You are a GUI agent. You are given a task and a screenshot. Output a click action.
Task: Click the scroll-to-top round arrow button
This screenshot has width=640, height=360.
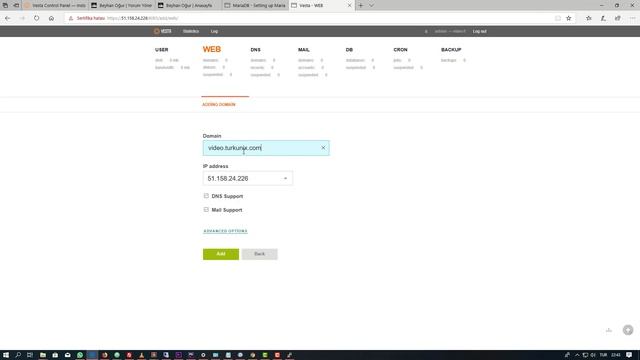tap(628, 330)
